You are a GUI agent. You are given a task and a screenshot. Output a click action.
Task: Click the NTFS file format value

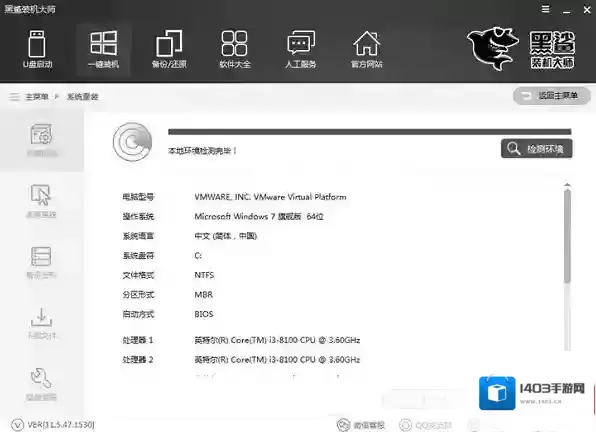point(204,275)
